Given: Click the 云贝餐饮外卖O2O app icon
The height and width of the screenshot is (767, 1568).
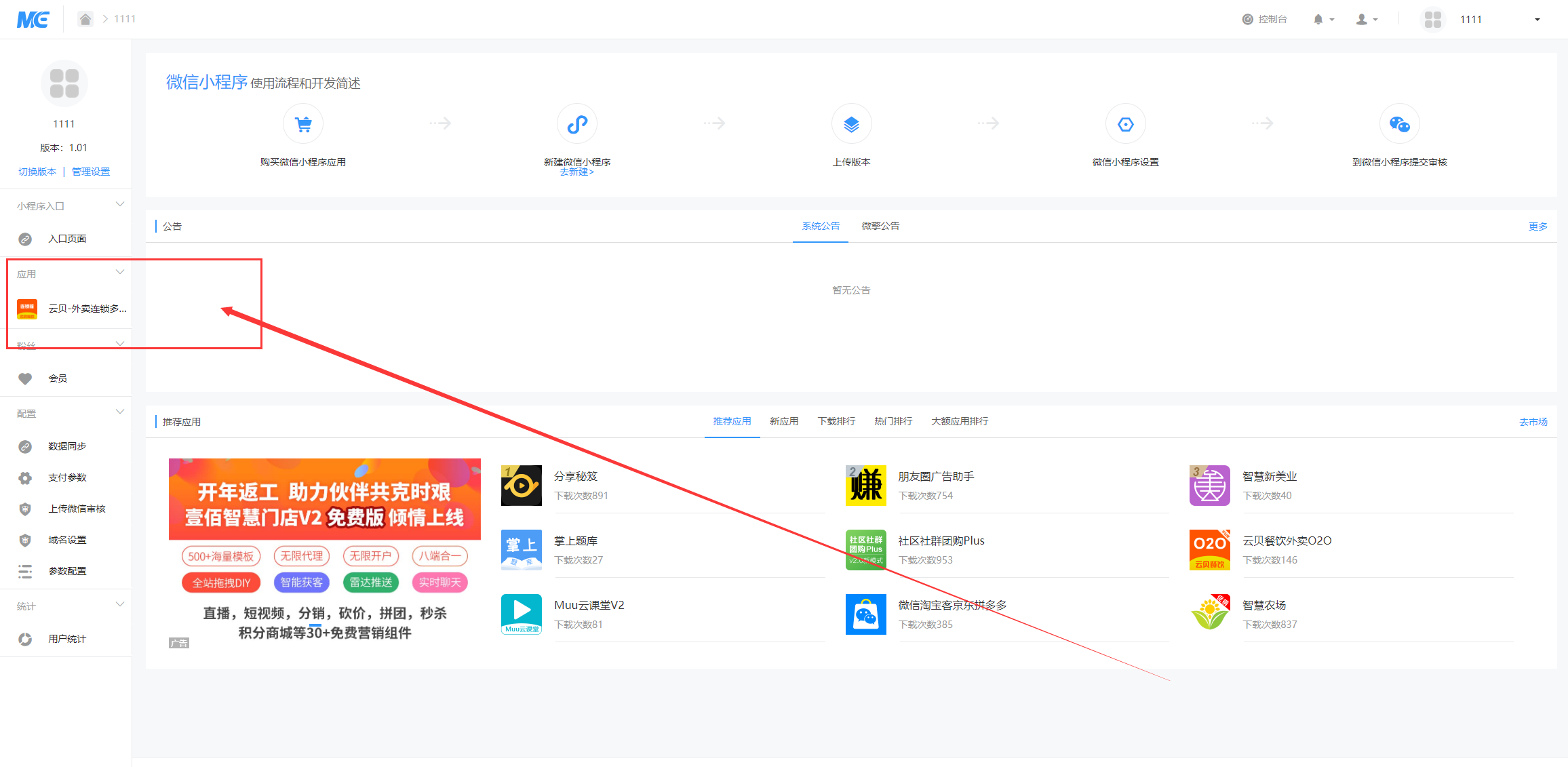Looking at the screenshot, I should pos(1210,550).
